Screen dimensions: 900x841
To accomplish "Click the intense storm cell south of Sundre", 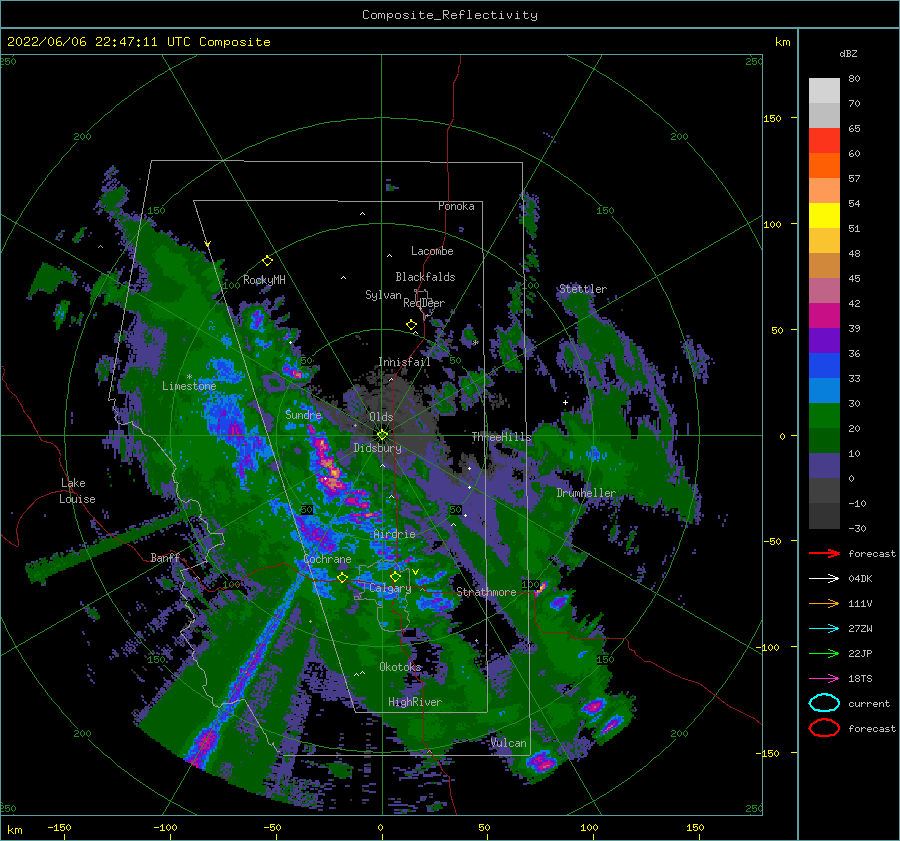I will (328, 465).
